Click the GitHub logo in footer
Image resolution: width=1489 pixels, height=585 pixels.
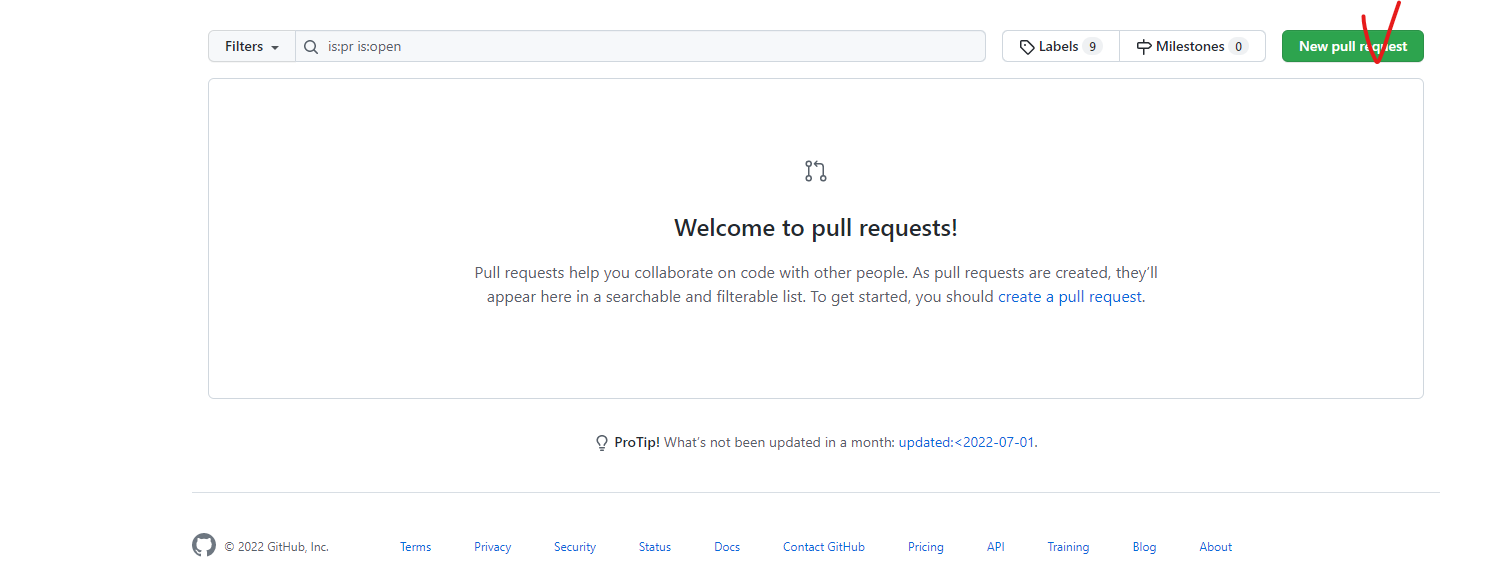coord(204,545)
